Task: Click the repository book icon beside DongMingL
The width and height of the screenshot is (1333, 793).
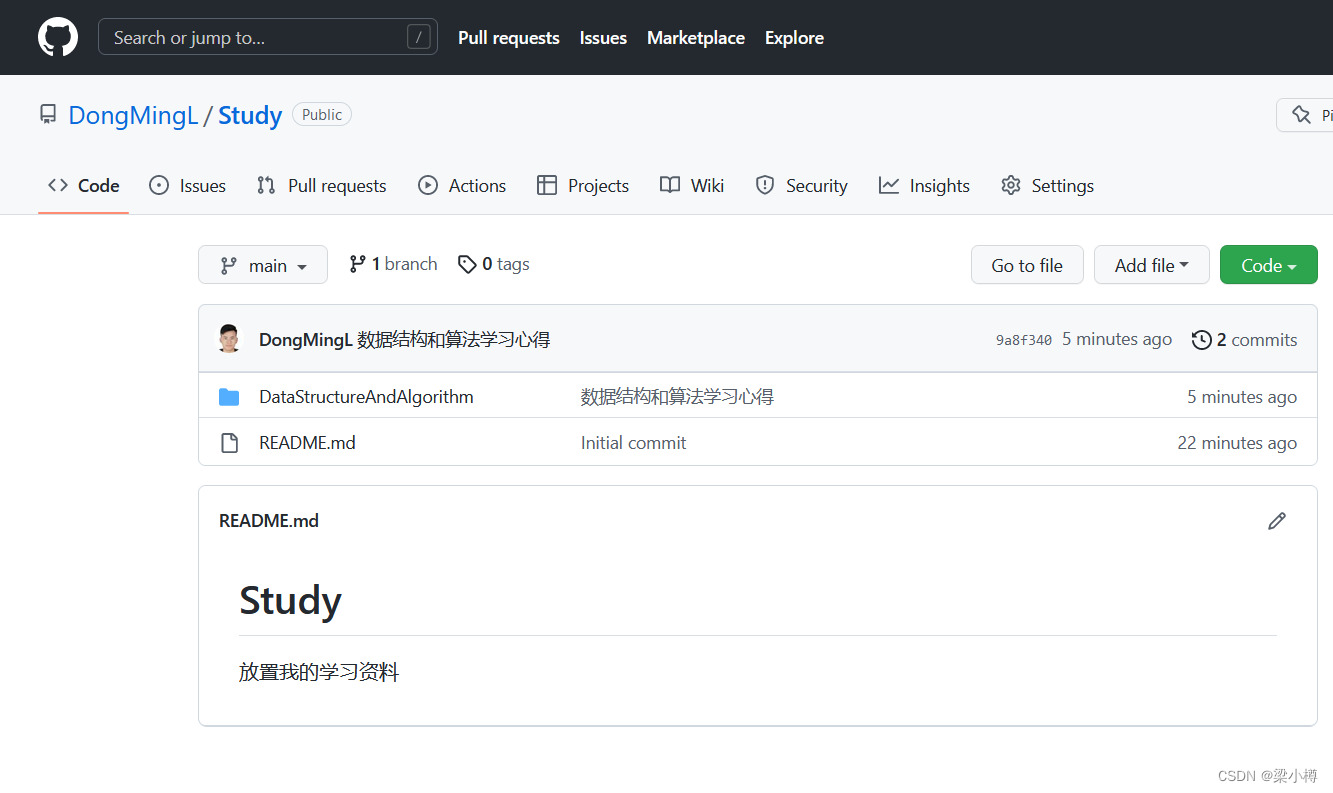Action: point(48,114)
